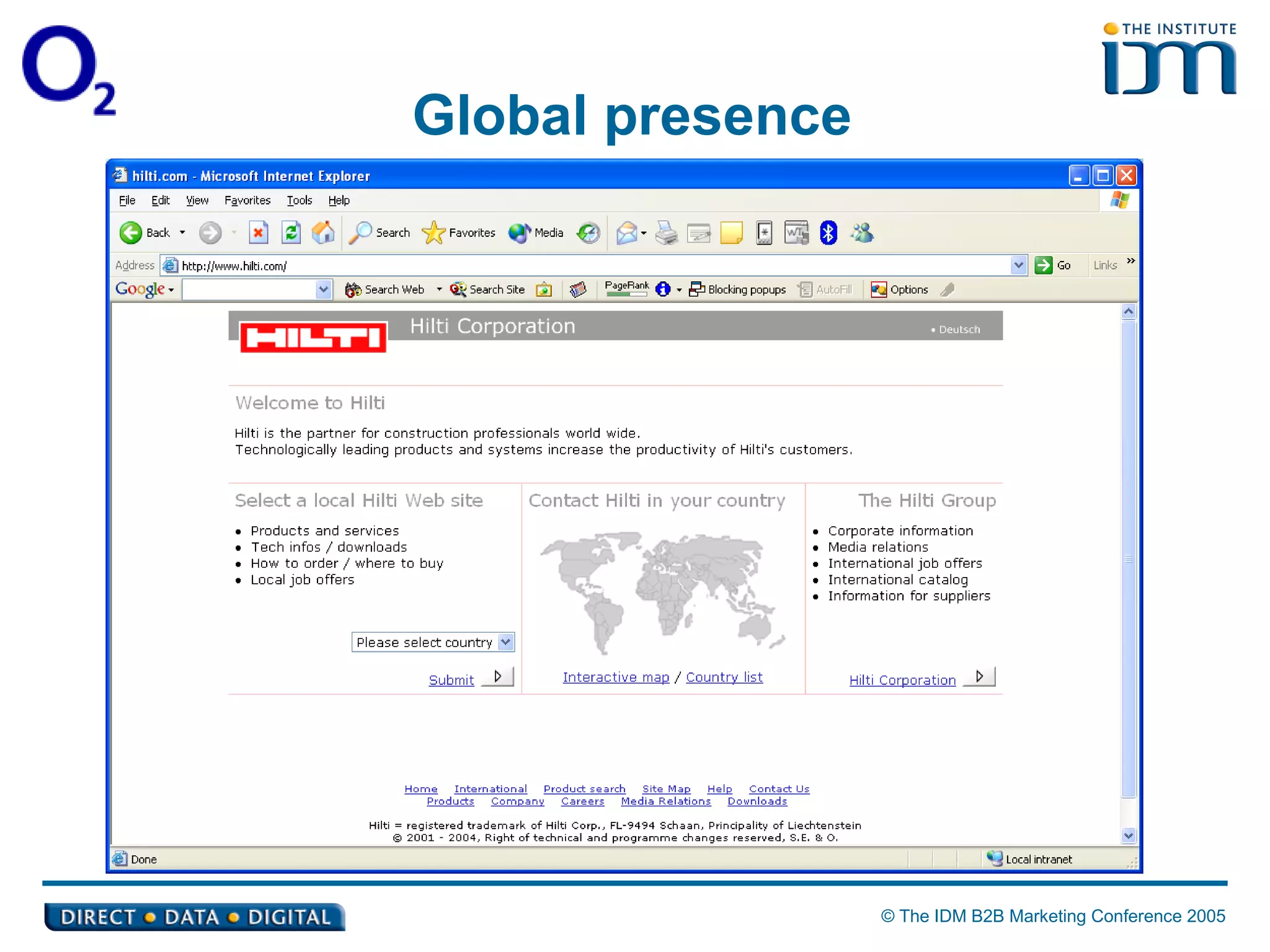Open the Google search box dropdown
This screenshot has width=1270, height=952.
tap(323, 289)
